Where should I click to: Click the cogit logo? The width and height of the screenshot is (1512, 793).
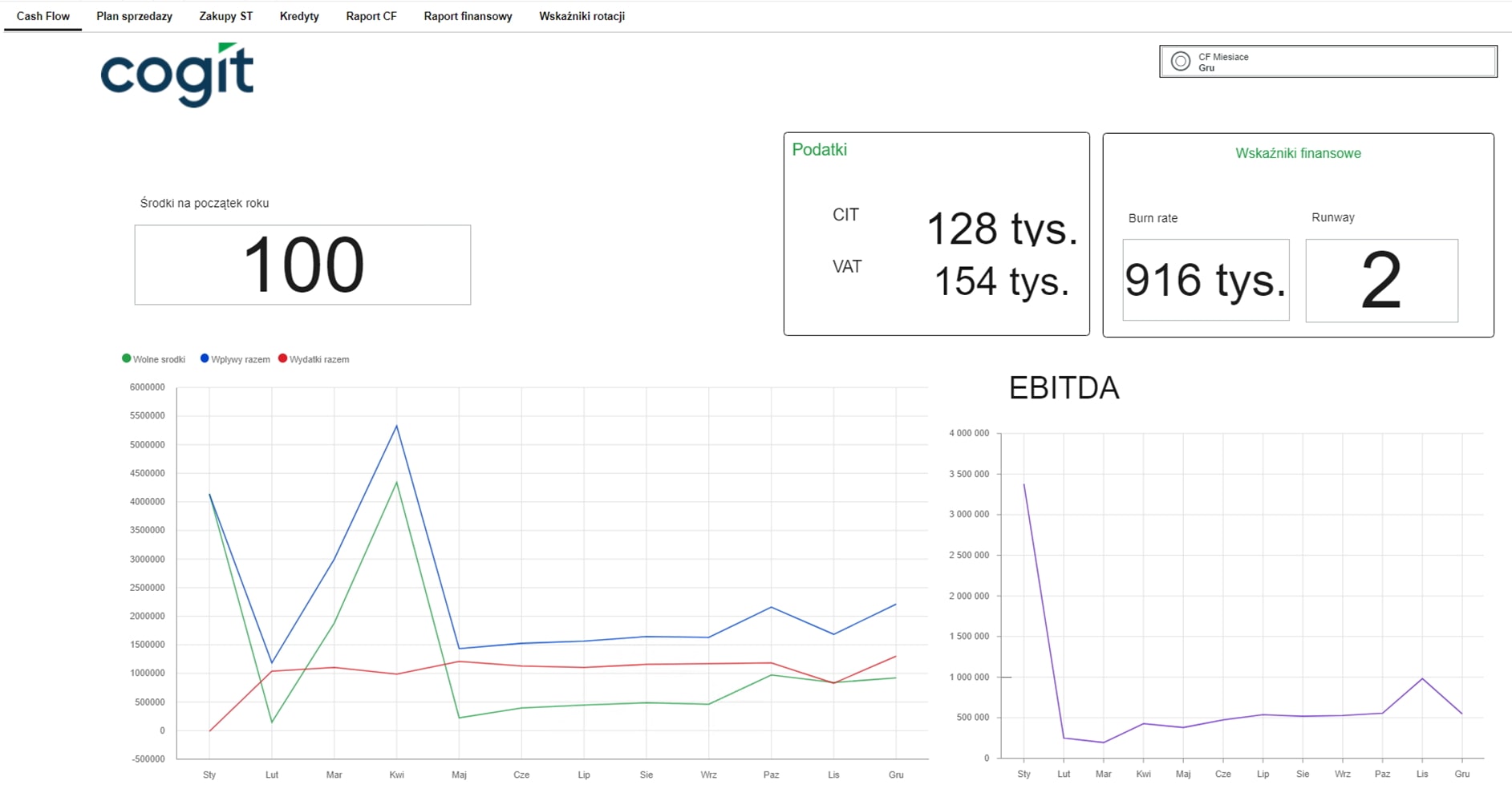point(177,75)
